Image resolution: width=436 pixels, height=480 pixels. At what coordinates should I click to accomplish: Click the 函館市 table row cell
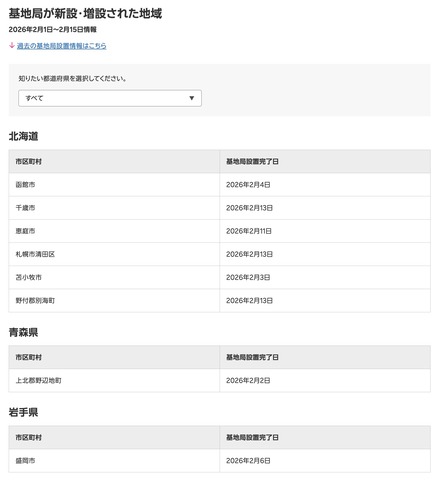pos(114,185)
